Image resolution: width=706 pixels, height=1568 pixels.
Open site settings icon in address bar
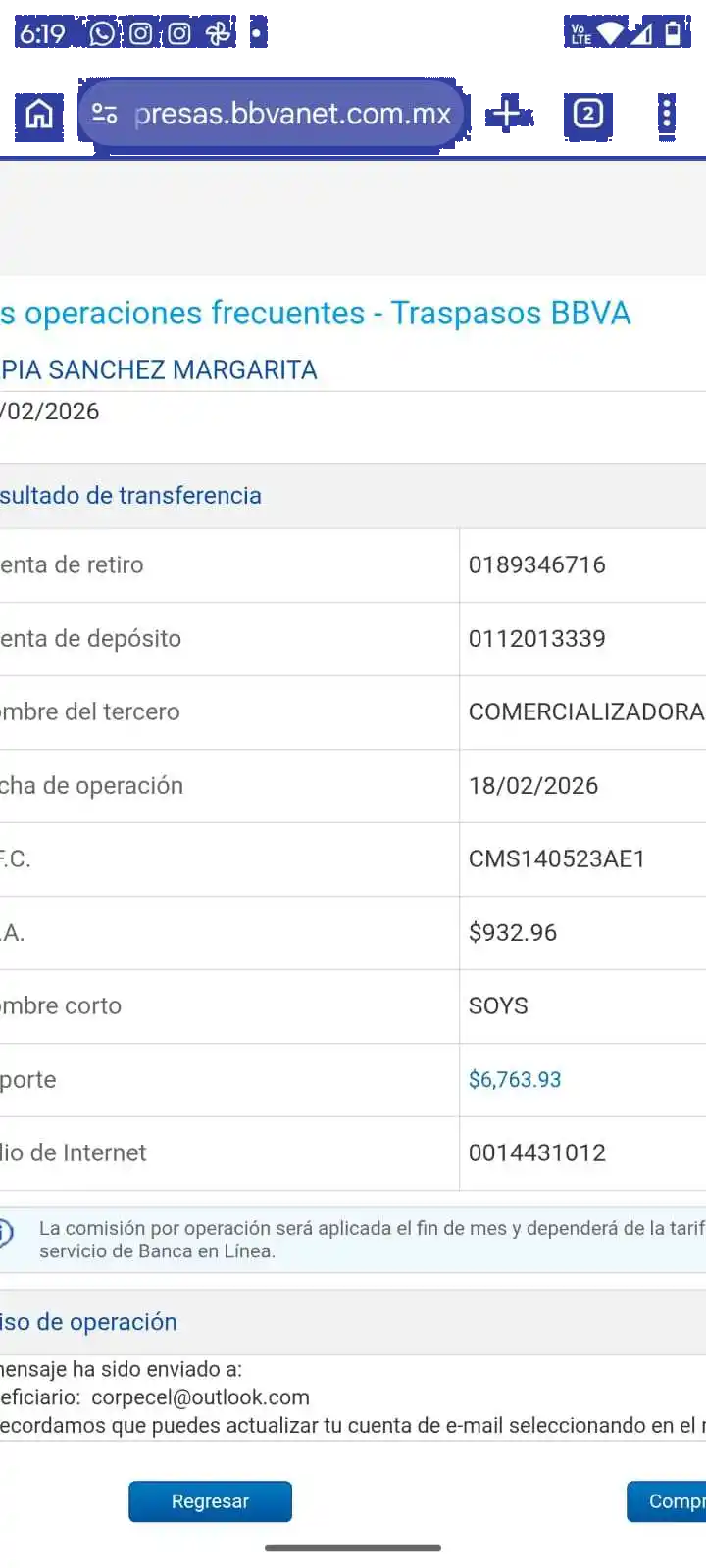[x=105, y=114]
